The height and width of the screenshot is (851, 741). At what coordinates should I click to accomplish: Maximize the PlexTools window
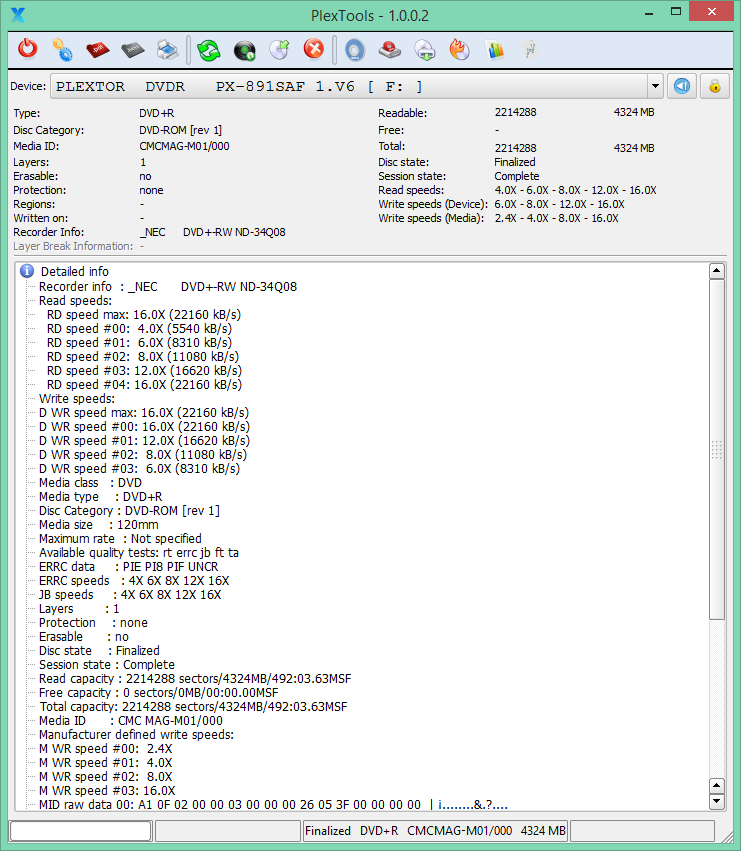point(676,11)
